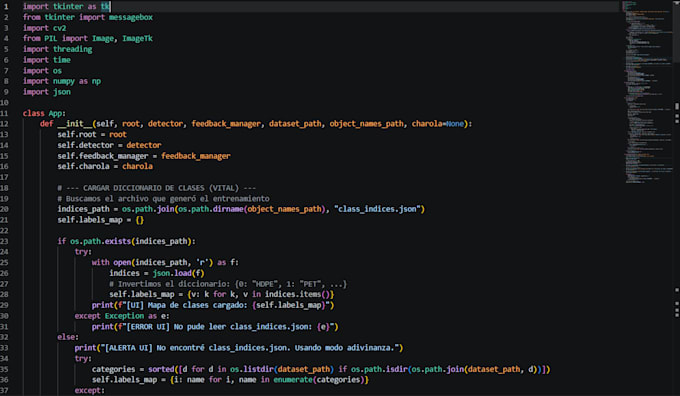Click the bare 'except:' on line 37
The height and width of the screenshot is (396, 680).
tap(90, 390)
